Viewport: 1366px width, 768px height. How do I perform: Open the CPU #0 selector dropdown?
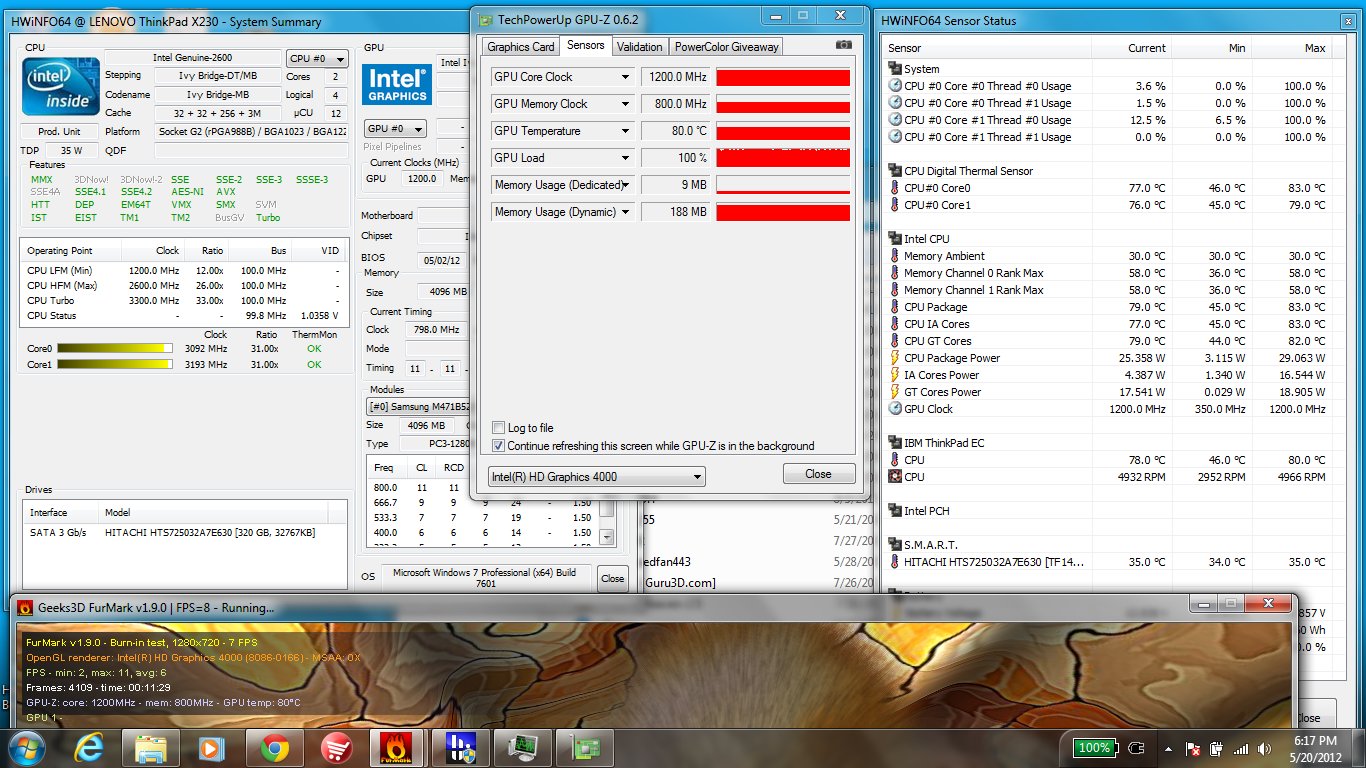(318, 59)
